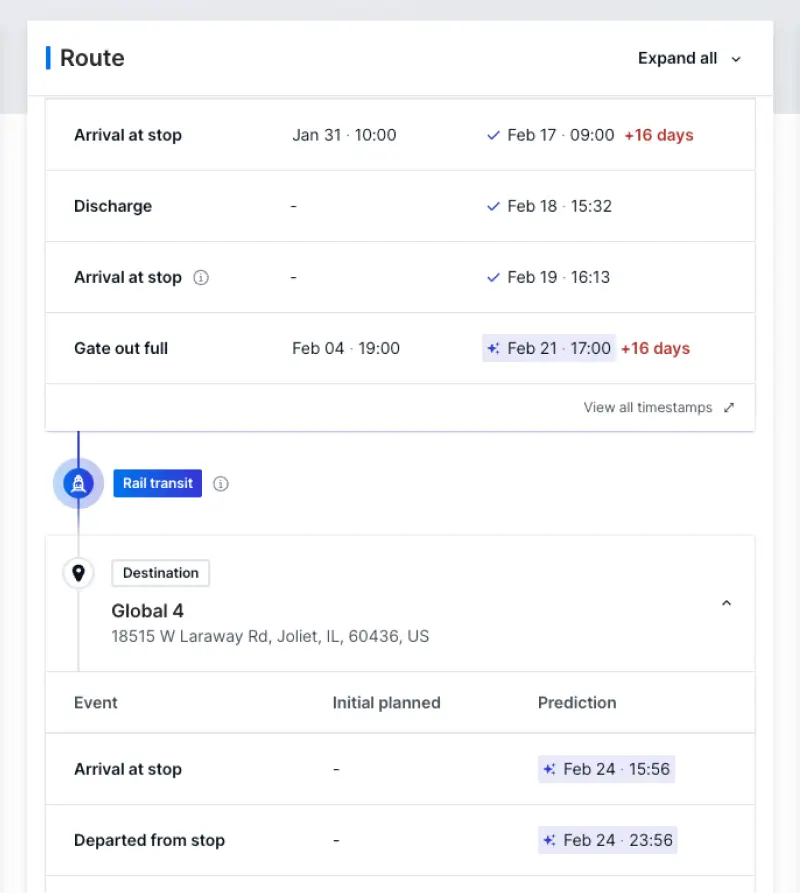Select the Gate out full event label
Image resolution: width=800 pixels, height=893 pixels.
[x=121, y=348]
